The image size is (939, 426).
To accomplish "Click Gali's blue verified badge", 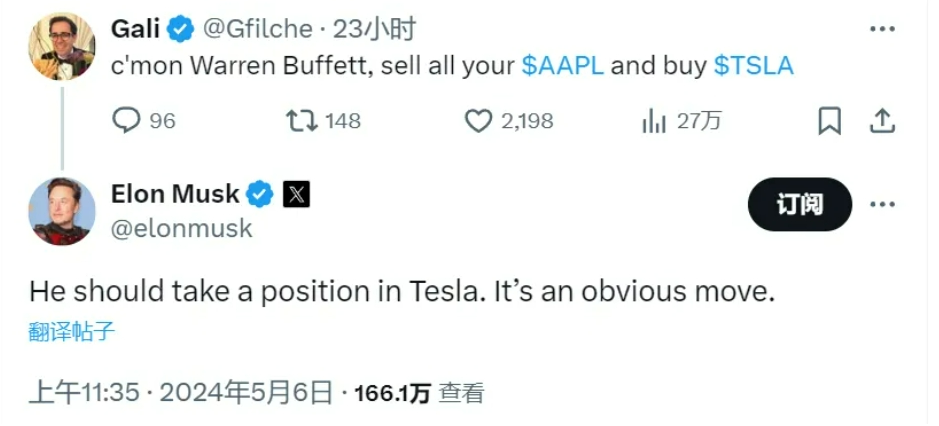I will pos(180,30).
